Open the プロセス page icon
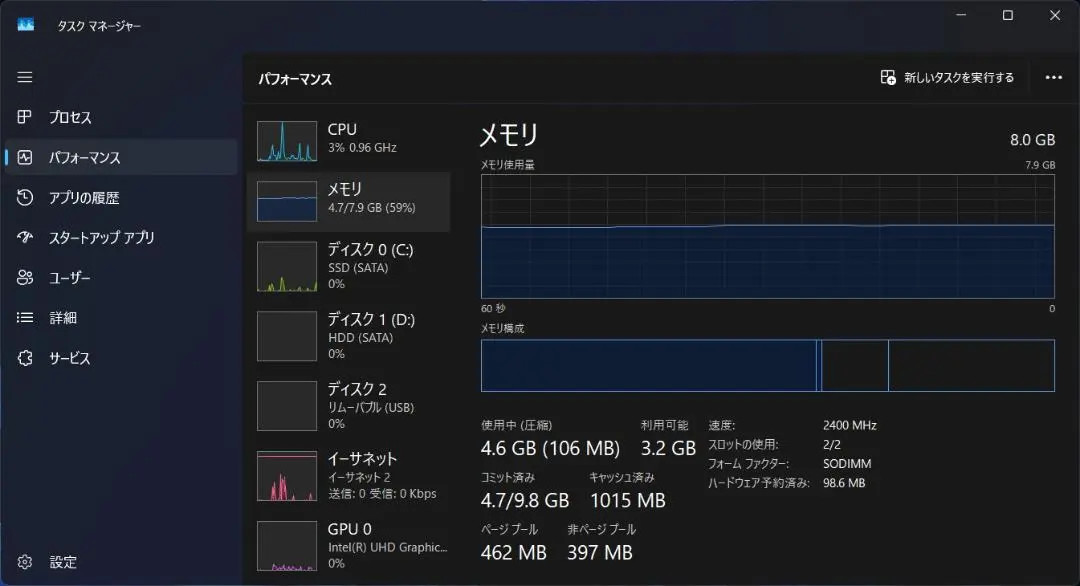 [25, 117]
